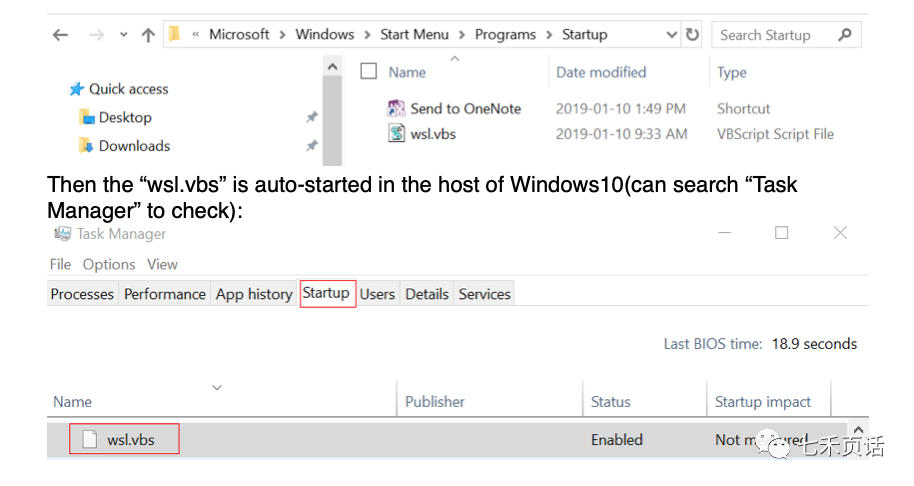Sort startup items by Publisher column
This screenshot has height=486, width=914.
coord(435,402)
